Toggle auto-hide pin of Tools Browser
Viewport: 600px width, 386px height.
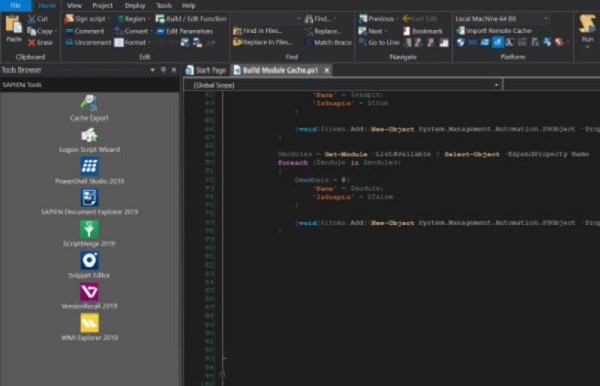163,70
